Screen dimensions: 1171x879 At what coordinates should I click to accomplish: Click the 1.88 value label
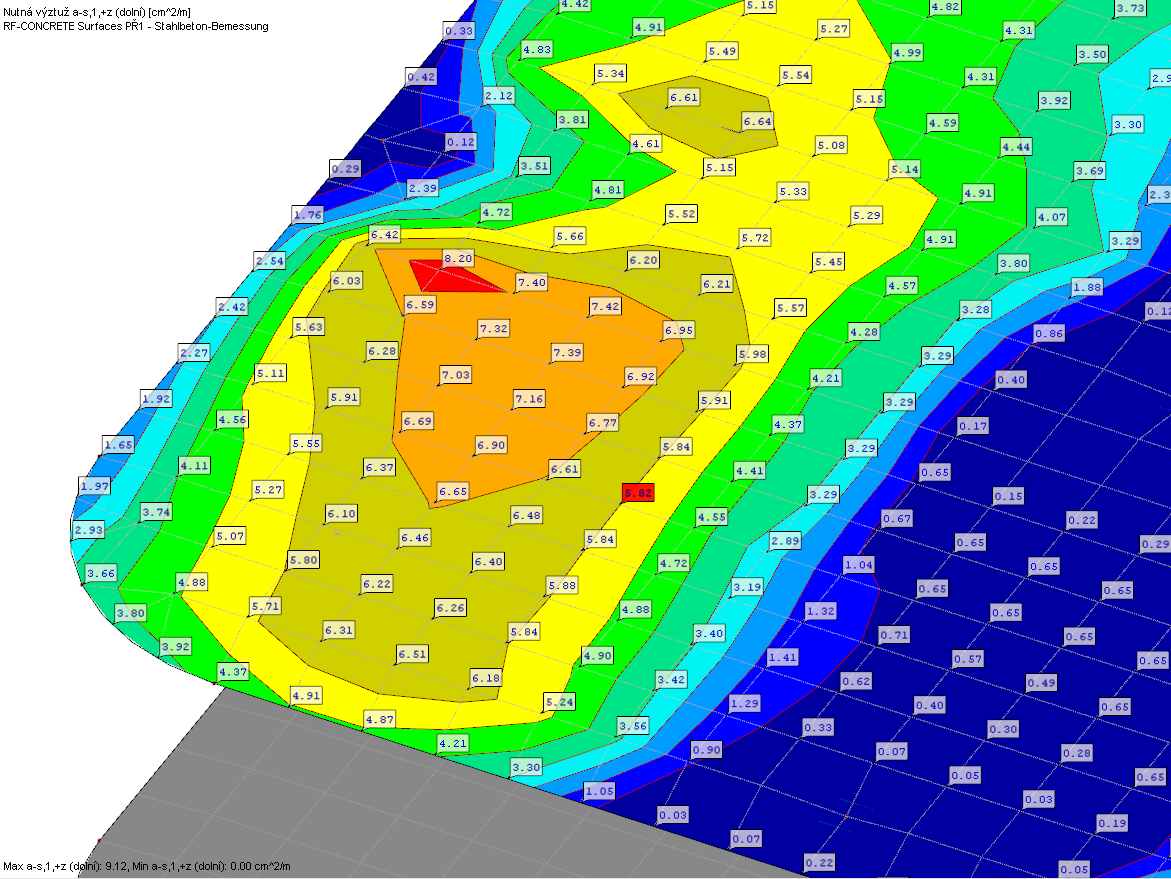click(1087, 287)
